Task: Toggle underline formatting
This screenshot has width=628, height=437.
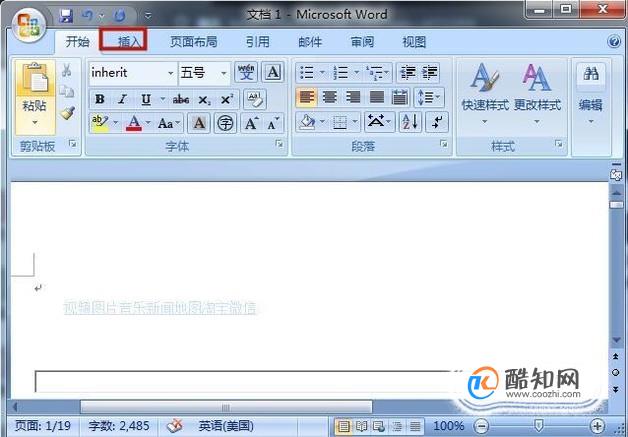Action: coord(146,99)
